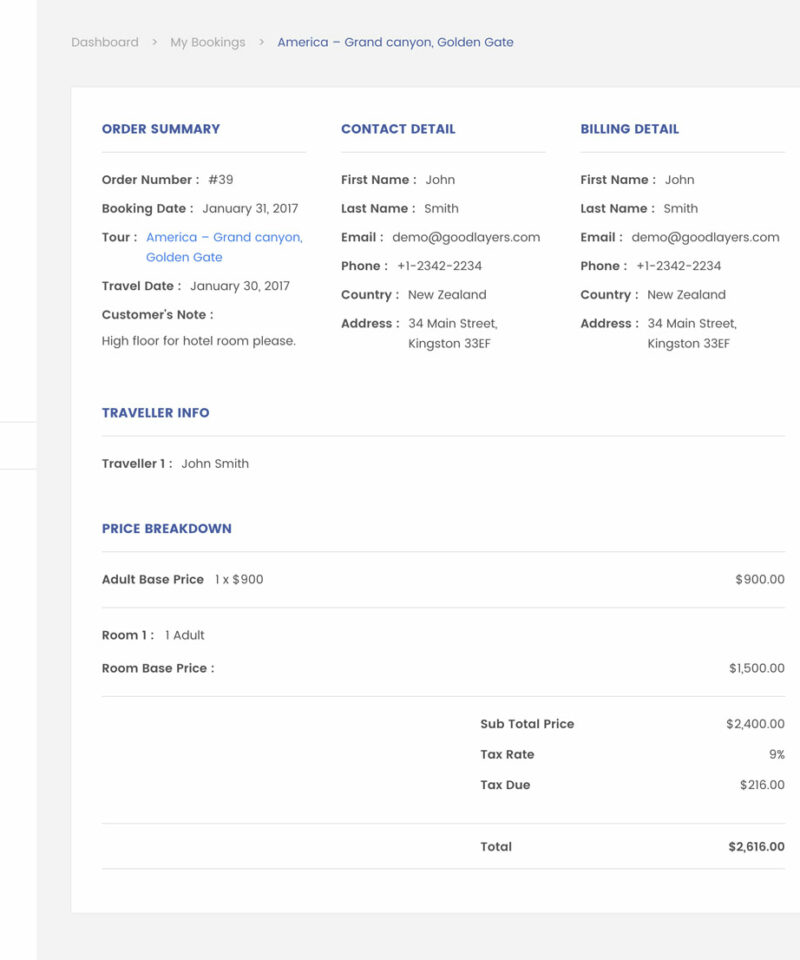Select the Contact Detail heading
The image size is (800, 960).
(x=398, y=129)
